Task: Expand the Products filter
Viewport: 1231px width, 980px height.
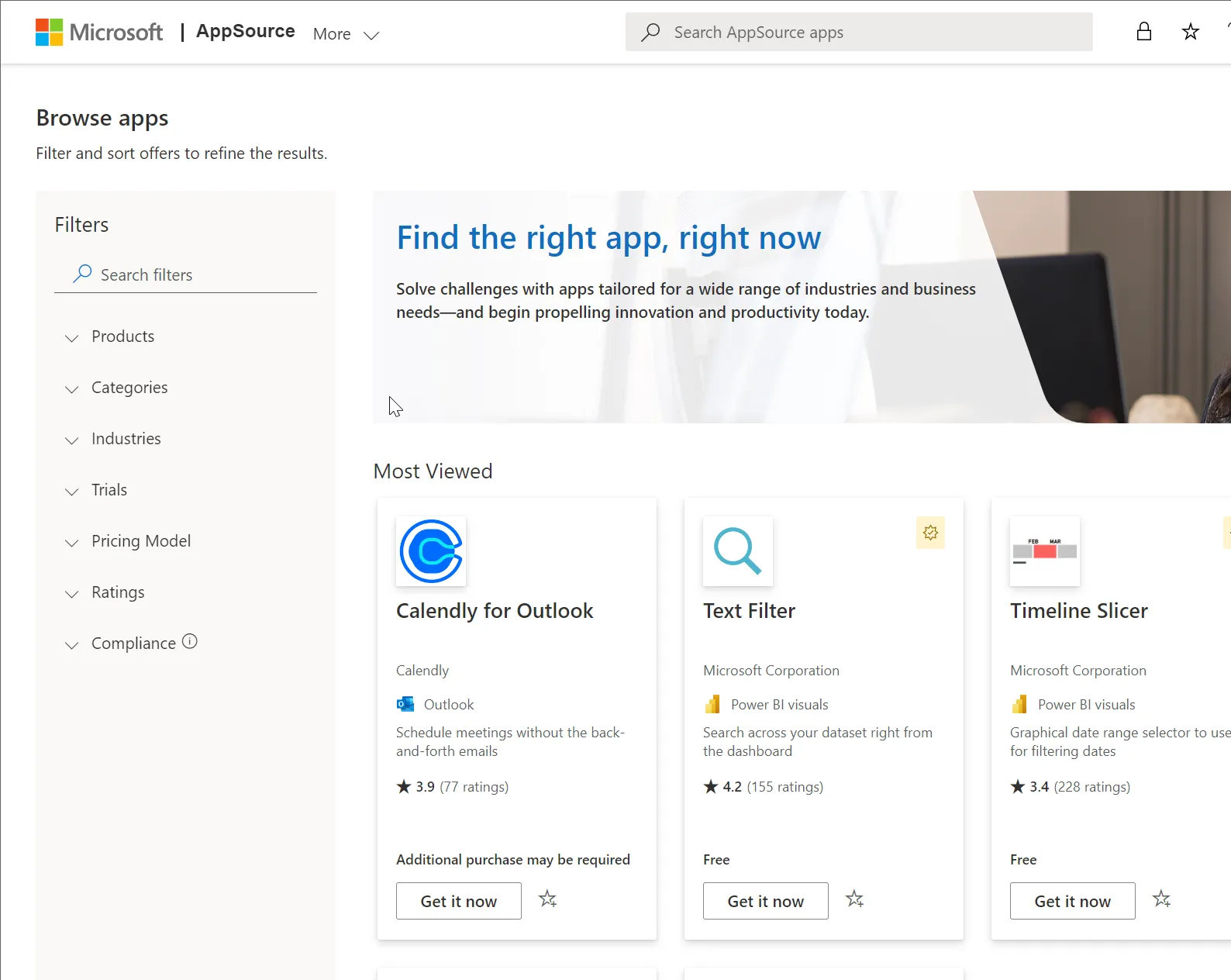Action: (x=109, y=336)
